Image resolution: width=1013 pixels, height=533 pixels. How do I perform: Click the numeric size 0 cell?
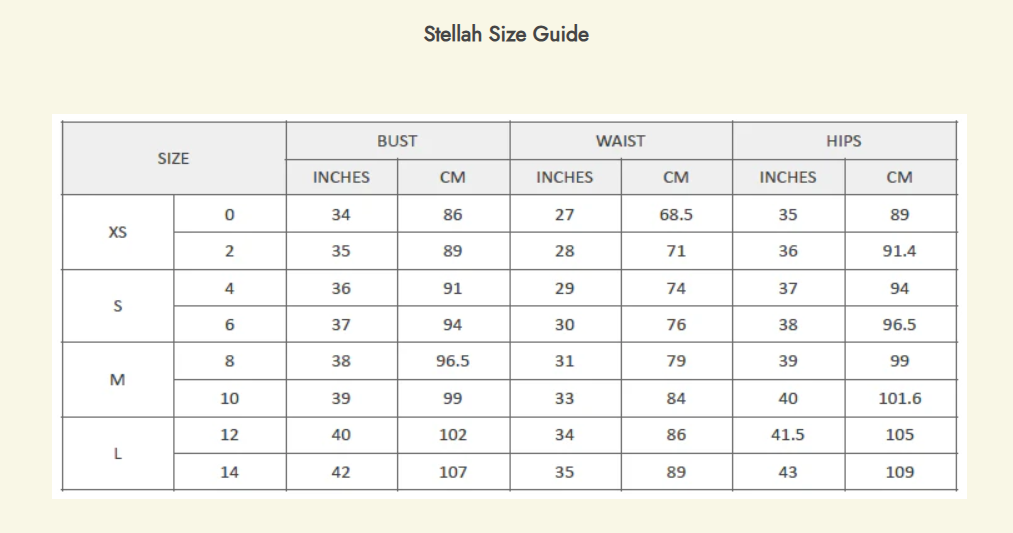(x=229, y=214)
